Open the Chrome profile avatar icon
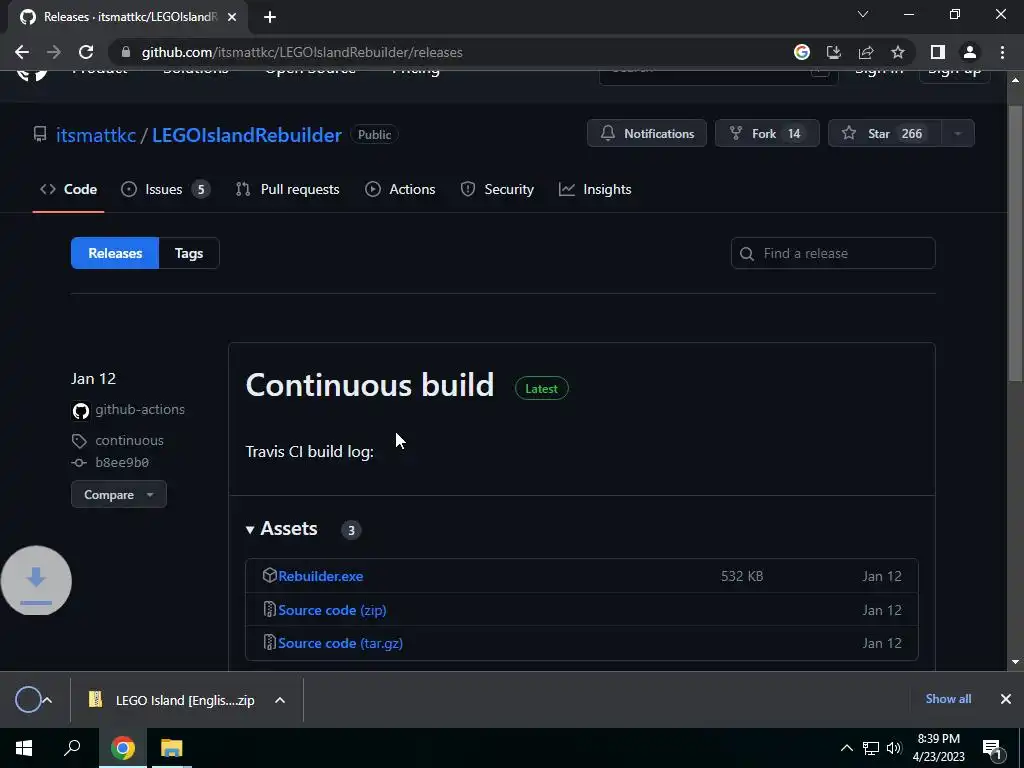 pos(970,52)
